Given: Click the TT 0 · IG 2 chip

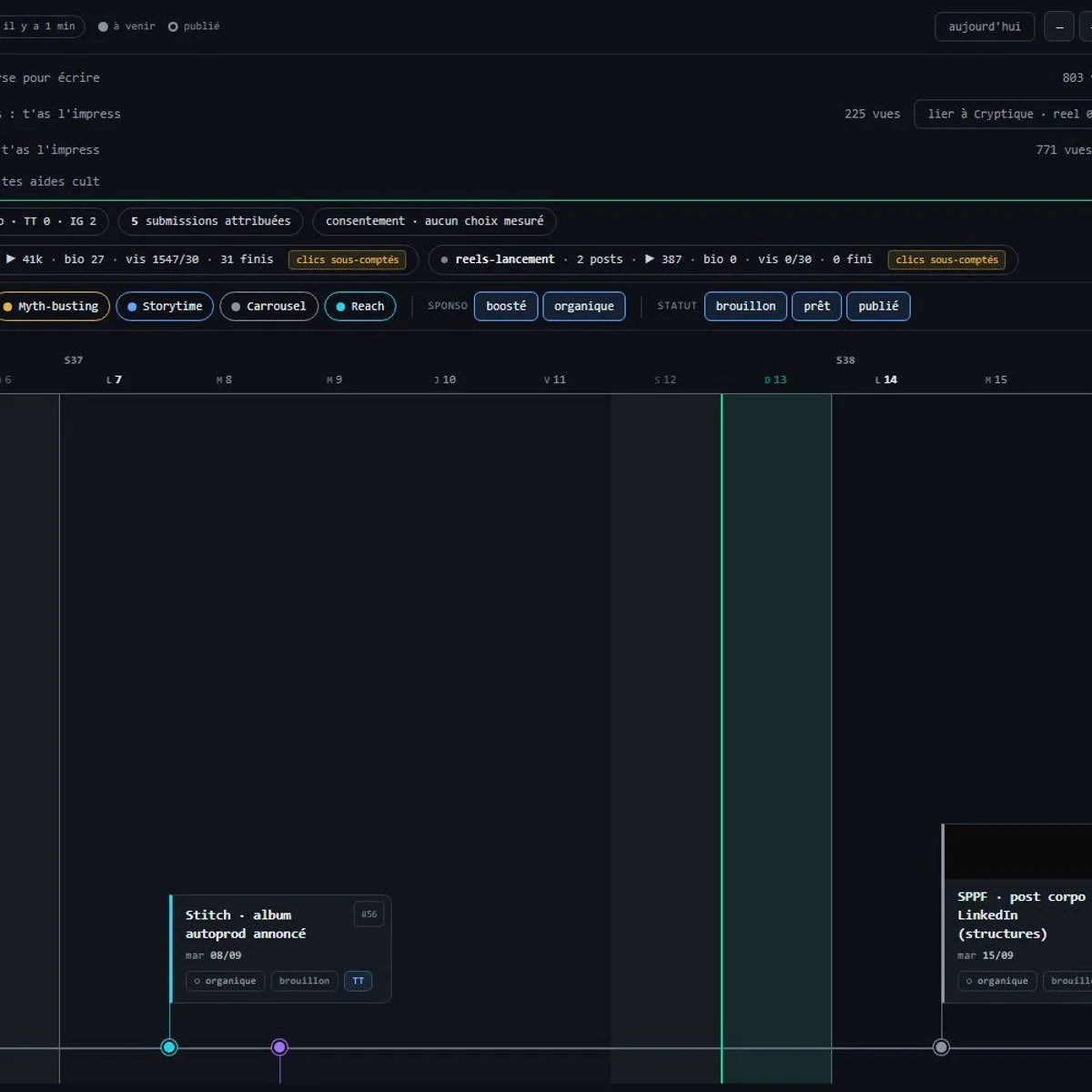Looking at the screenshot, I should 54,221.
